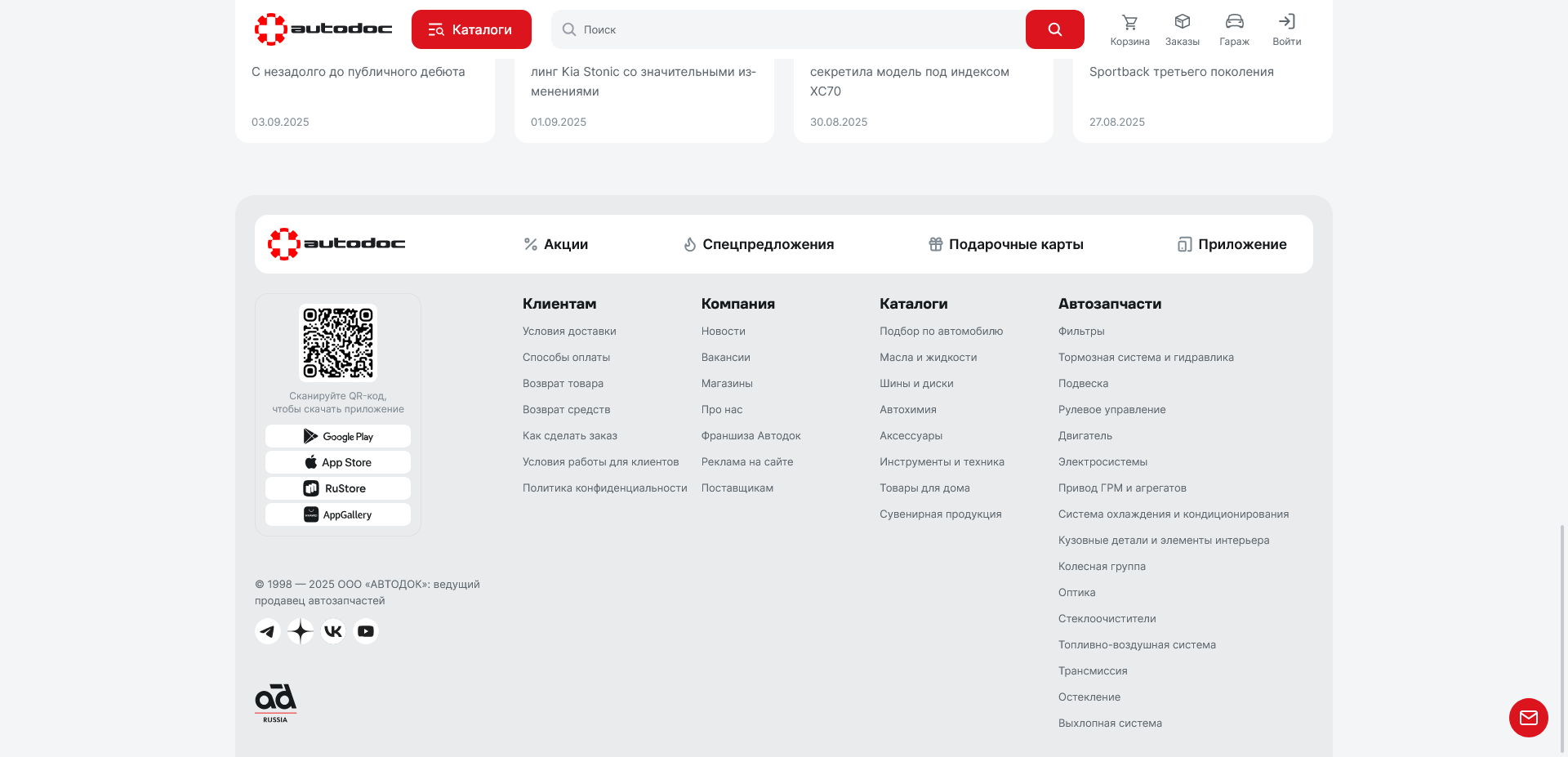
Task: Download app via Google Play button
Action: pyautogui.click(x=338, y=436)
